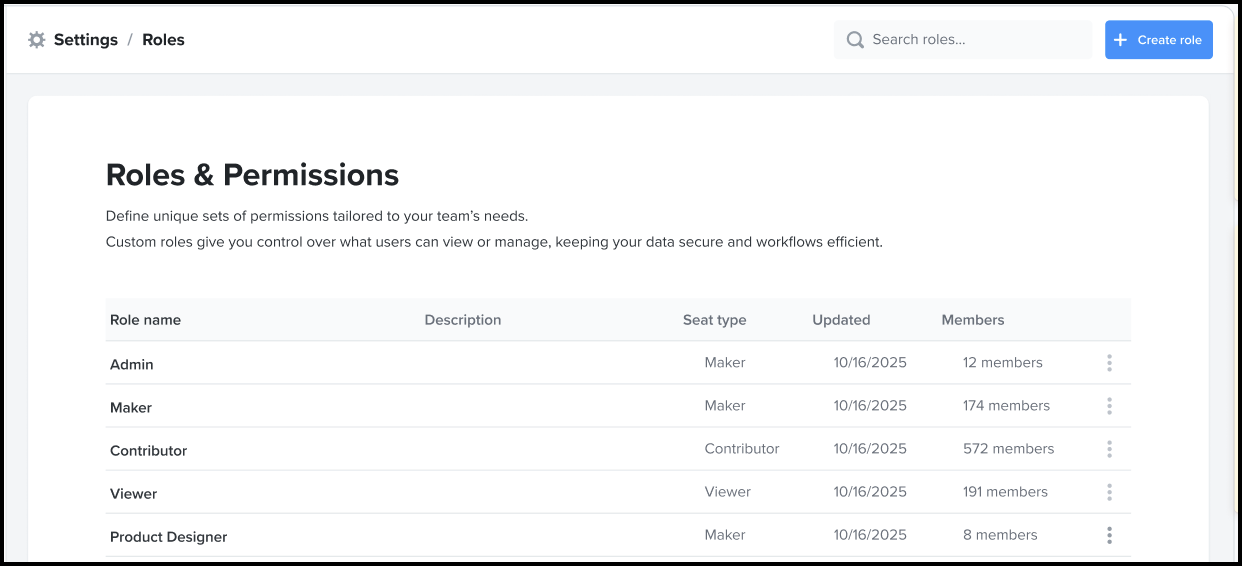Click the Create role button

pos(1159,40)
